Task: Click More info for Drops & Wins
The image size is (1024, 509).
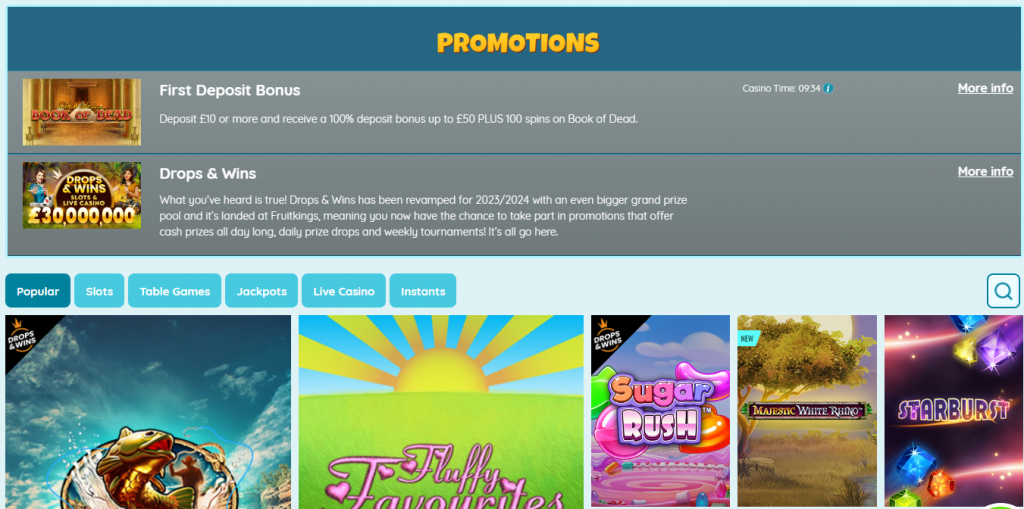Action: (x=985, y=171)
